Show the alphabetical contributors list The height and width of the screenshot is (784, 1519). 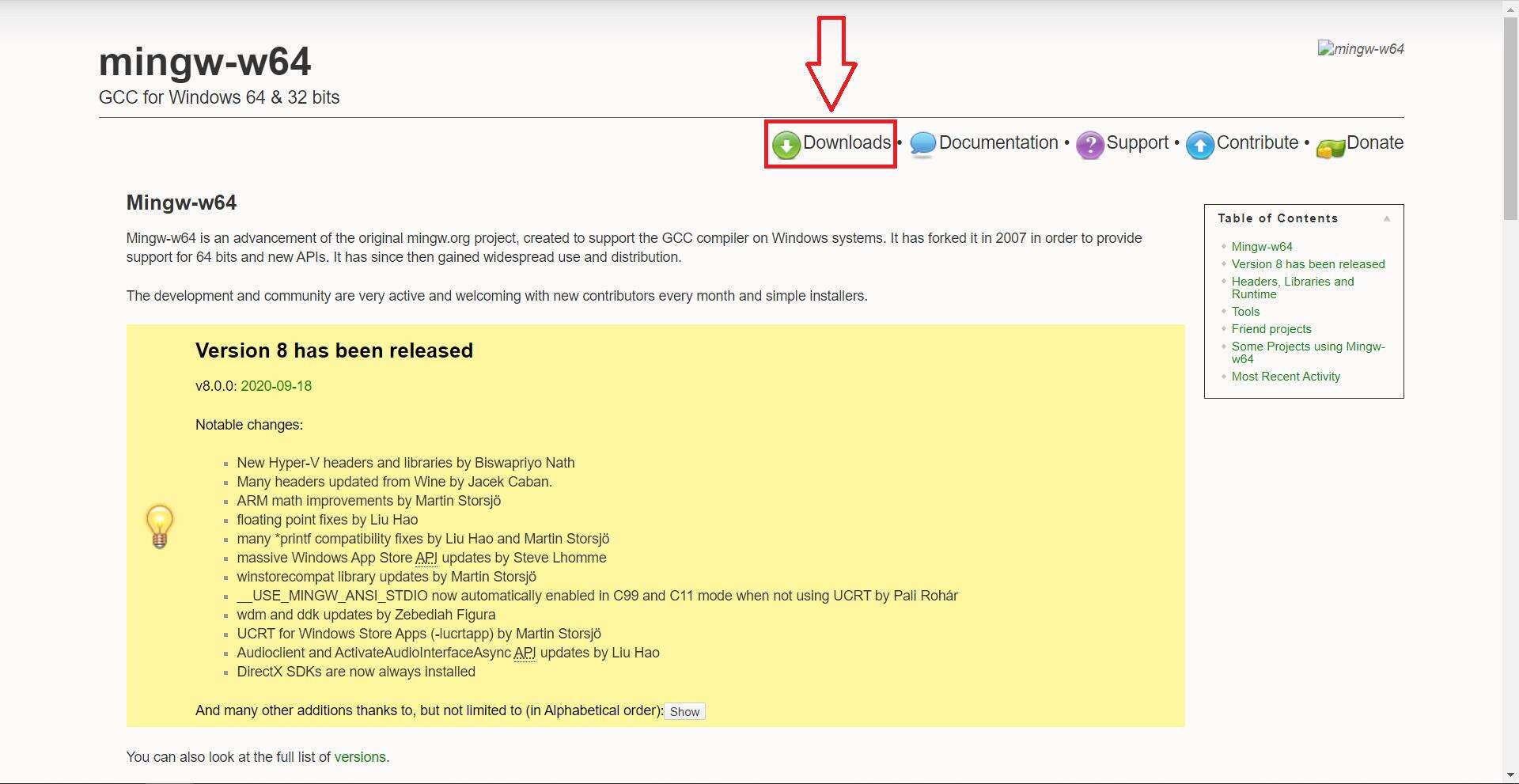[684, 711]
